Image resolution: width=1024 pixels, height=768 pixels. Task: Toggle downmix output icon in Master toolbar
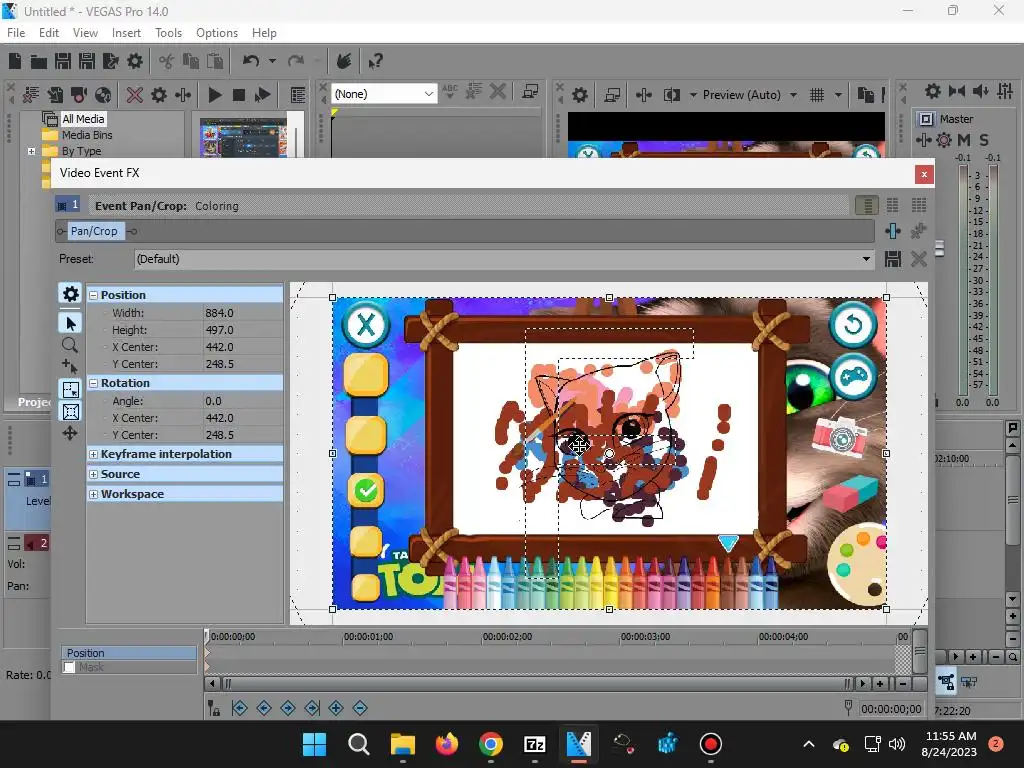click(957, 91)
